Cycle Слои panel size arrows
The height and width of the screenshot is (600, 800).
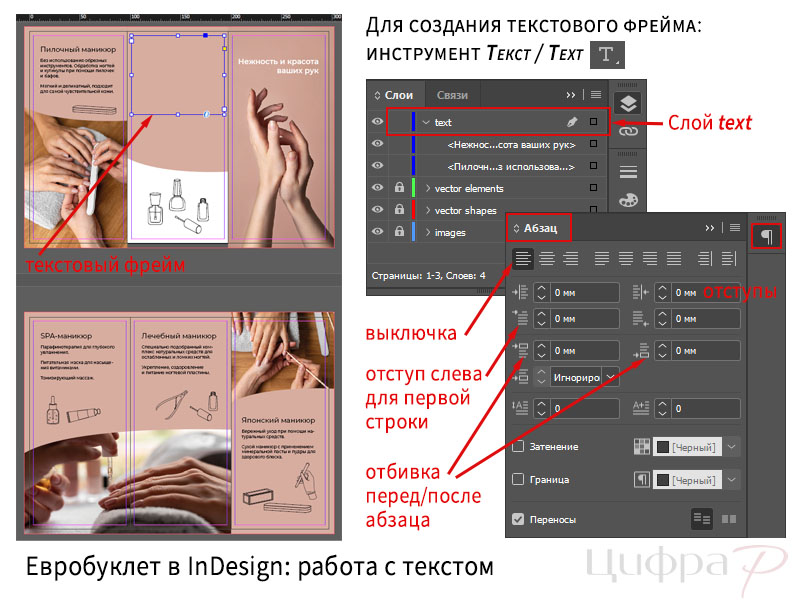click(x=377, y=95)
